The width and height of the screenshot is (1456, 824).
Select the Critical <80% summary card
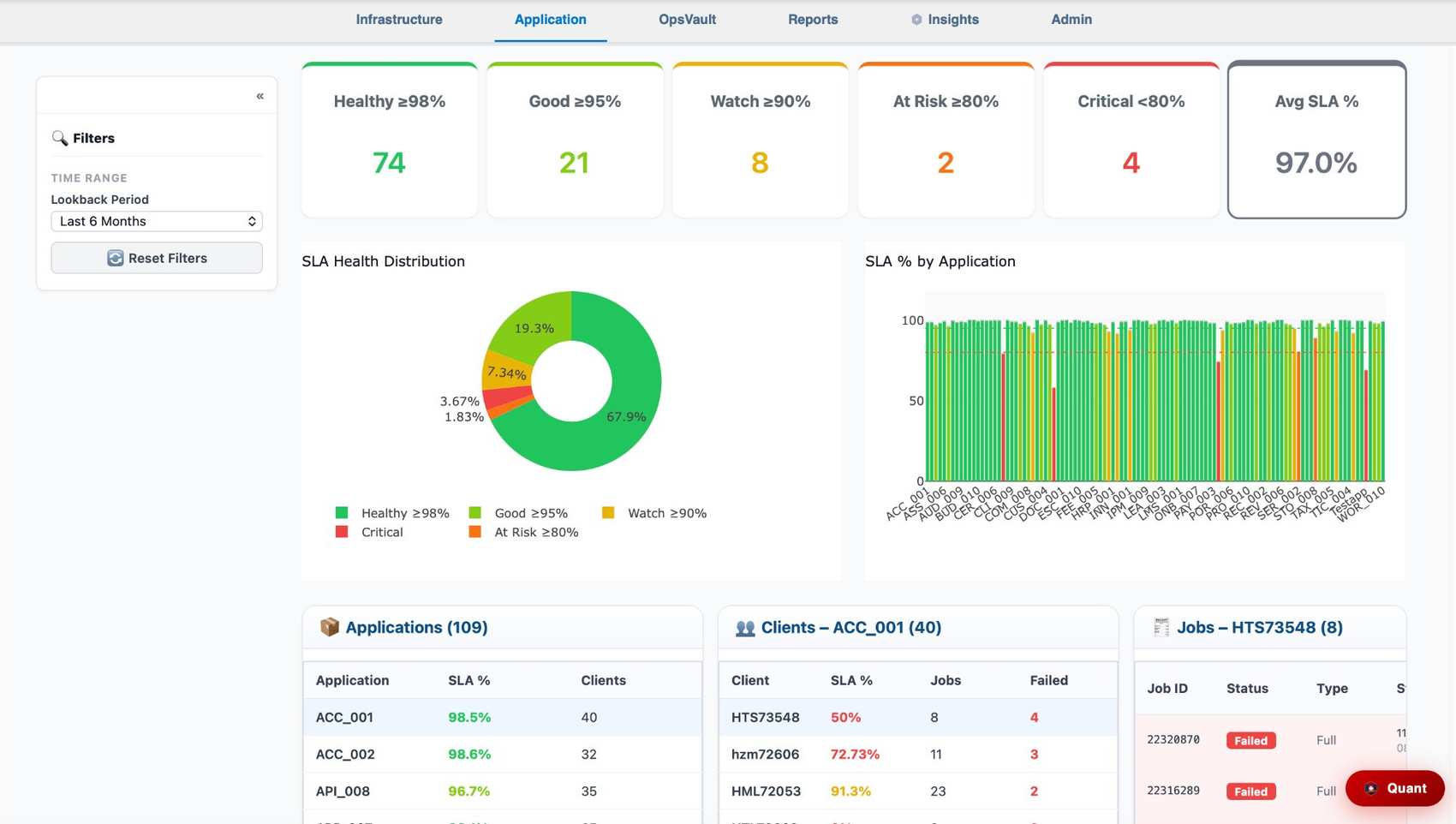tap(1131, 140)
